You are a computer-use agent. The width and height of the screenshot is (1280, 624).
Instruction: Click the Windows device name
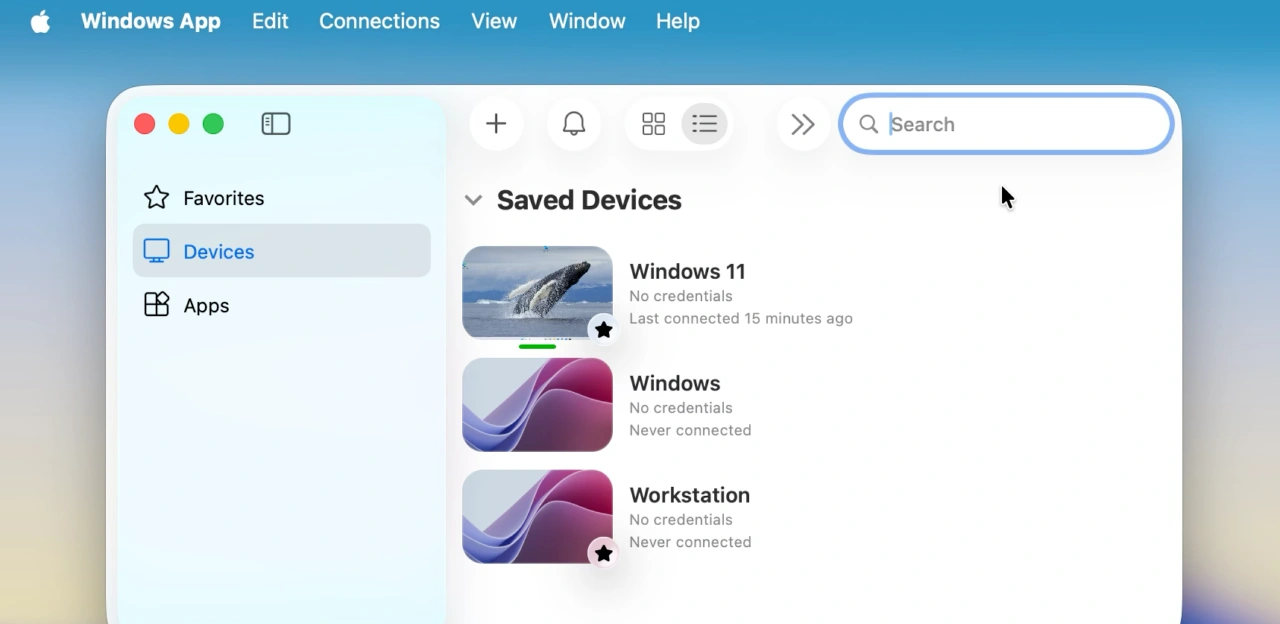[675, 383]
